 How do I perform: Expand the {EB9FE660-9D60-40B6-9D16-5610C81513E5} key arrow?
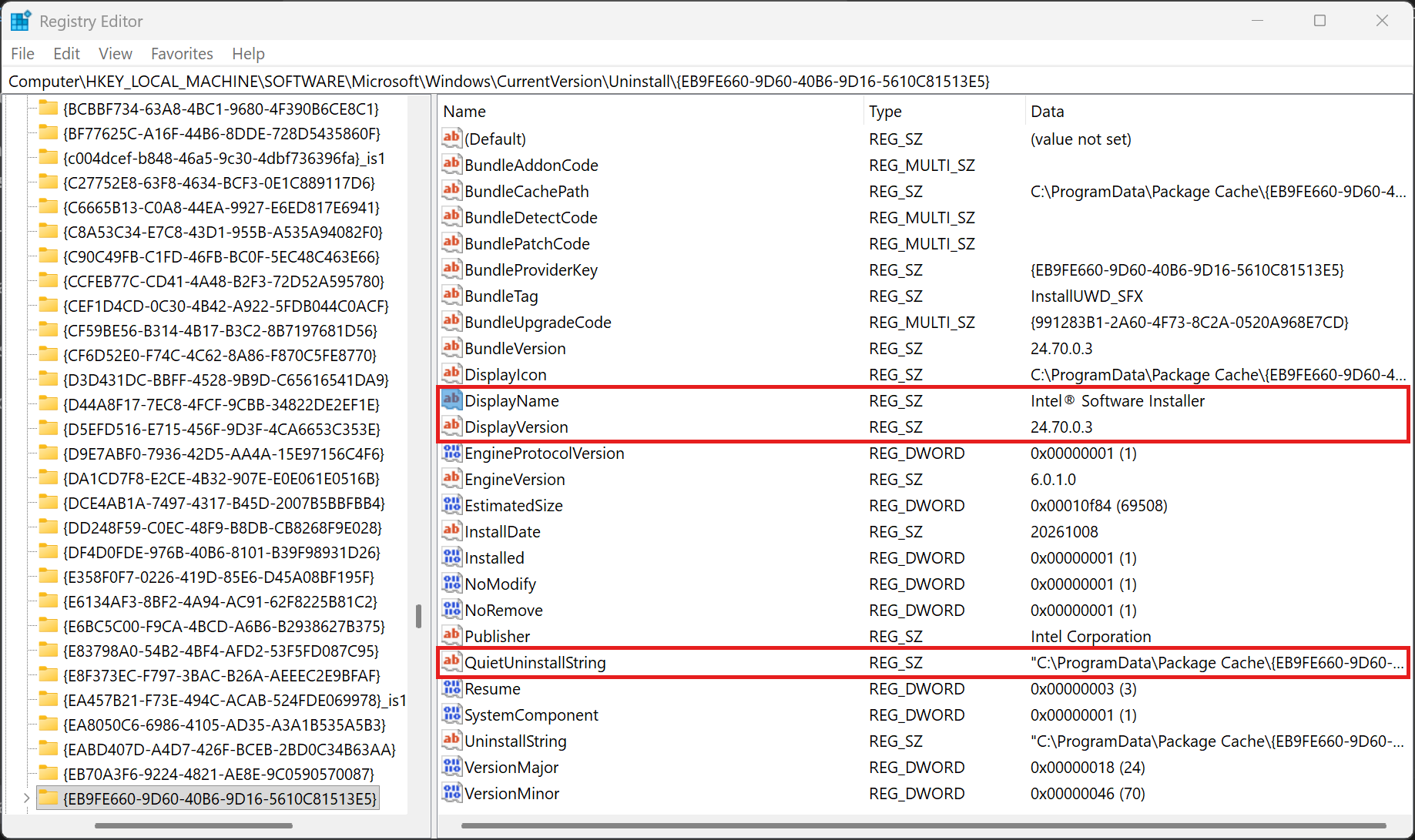(26, 798)
